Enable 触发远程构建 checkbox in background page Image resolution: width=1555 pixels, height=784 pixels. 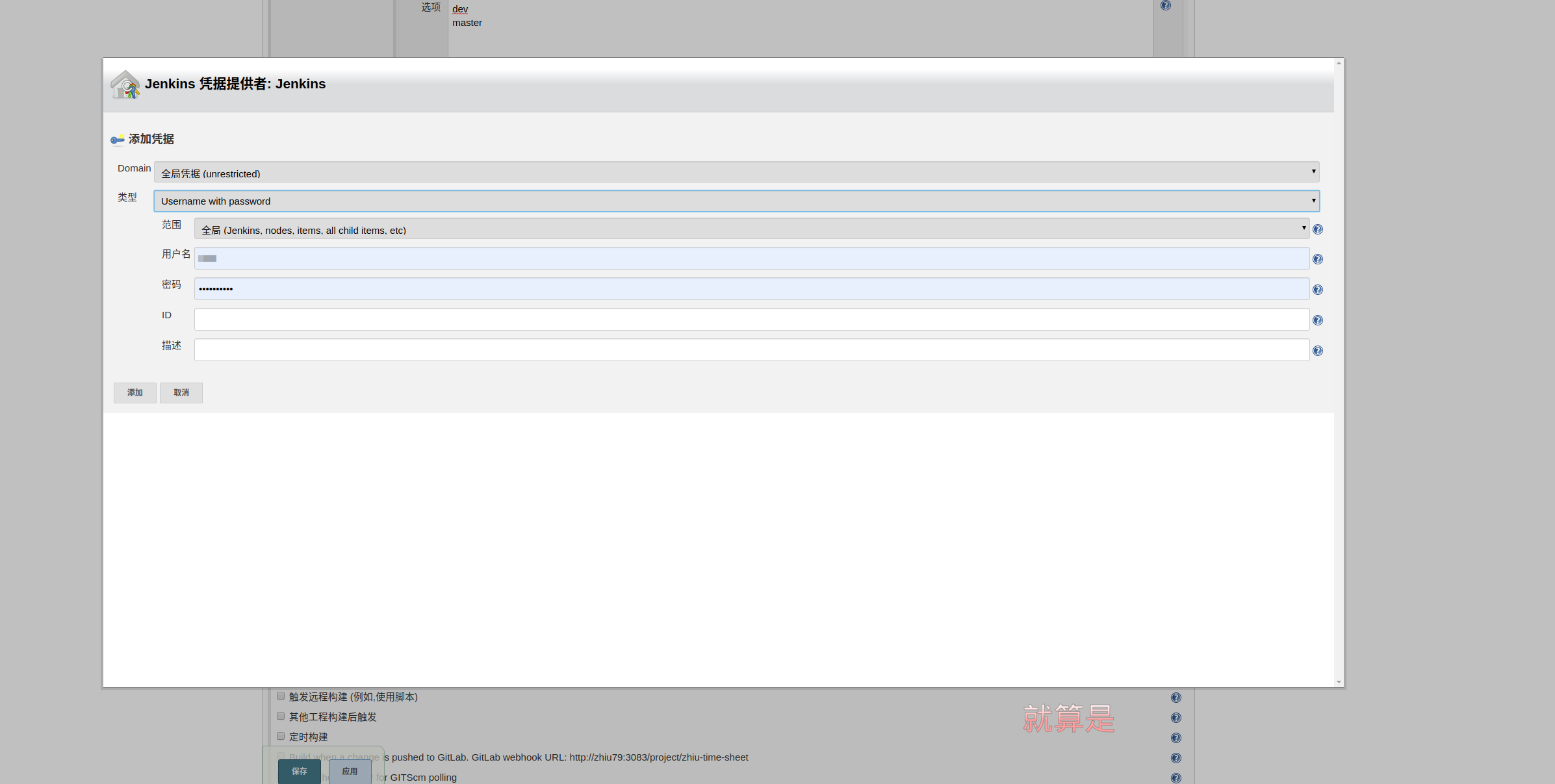click(x=281, y=696)
